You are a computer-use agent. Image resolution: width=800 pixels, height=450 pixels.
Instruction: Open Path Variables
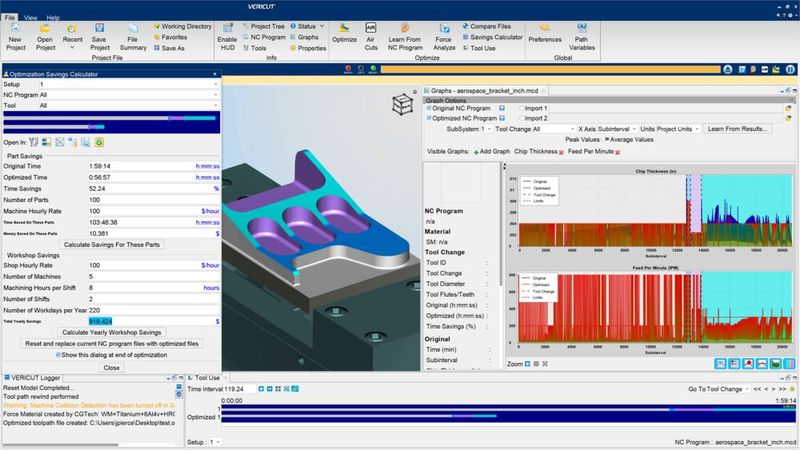pos(582,37)
